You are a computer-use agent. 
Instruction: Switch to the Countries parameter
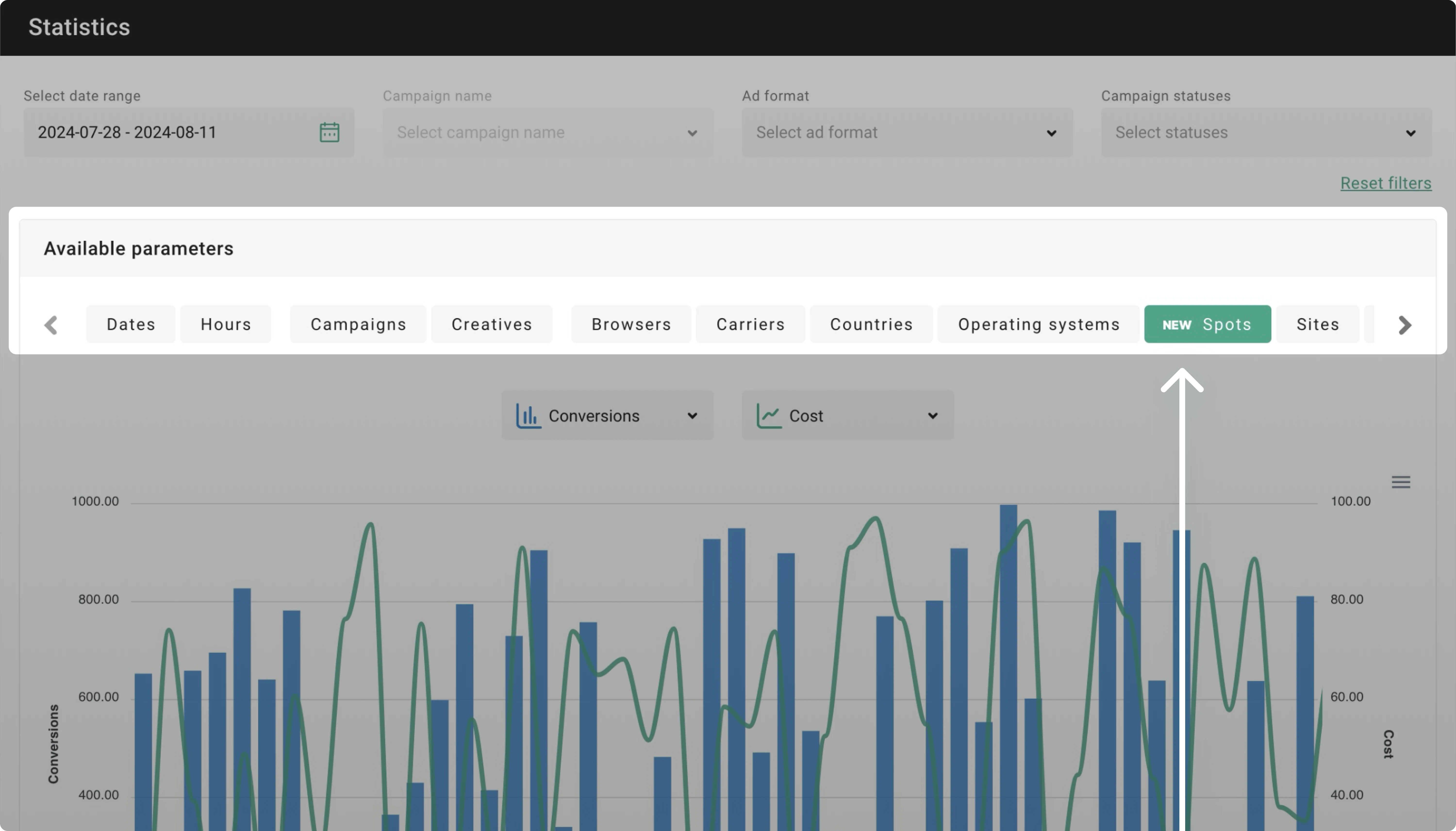[x=871, y=324]
